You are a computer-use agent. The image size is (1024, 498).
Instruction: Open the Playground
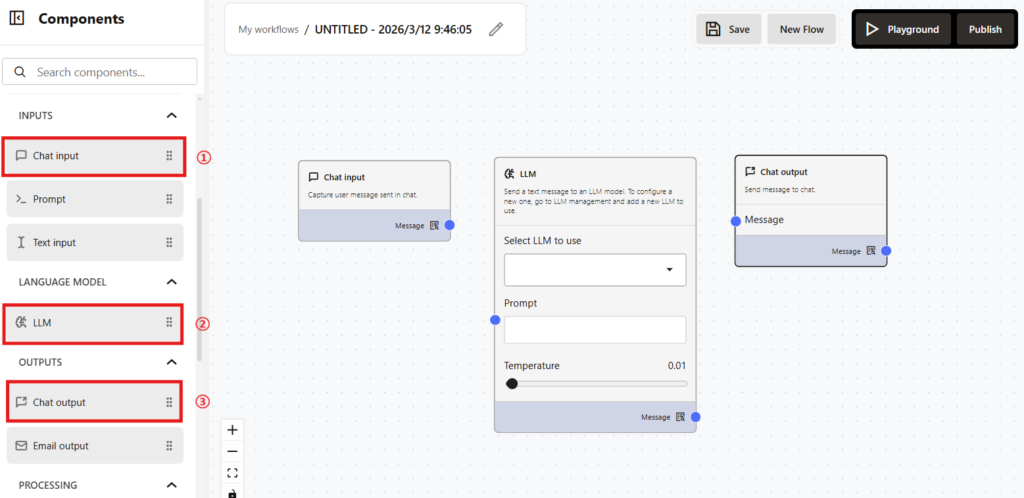tap(902, 29)
